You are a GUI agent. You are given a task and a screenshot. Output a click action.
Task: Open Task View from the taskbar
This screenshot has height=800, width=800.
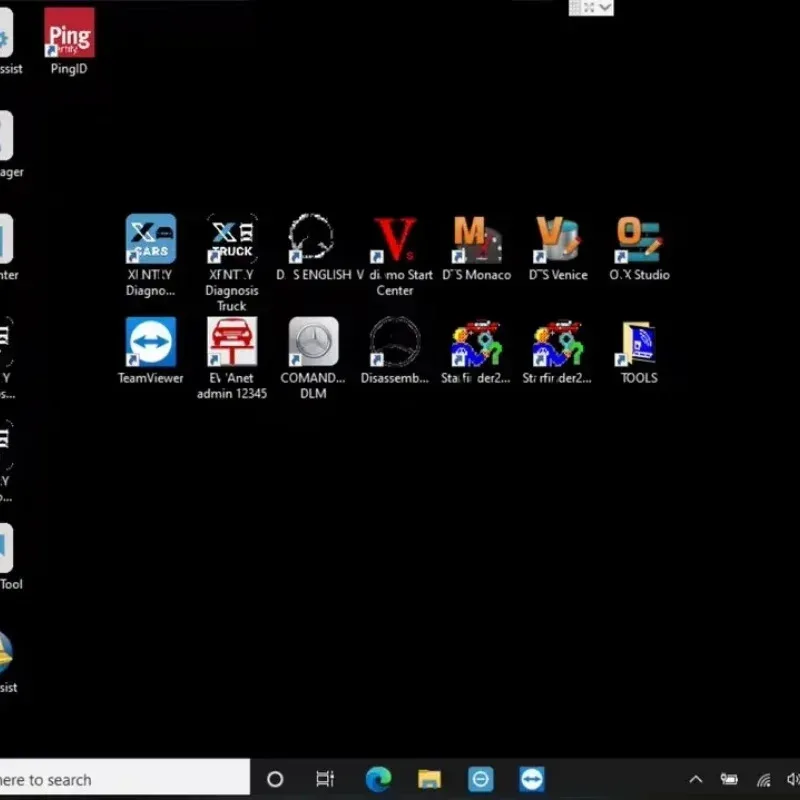pyautogui.click(x=325, y=779)
